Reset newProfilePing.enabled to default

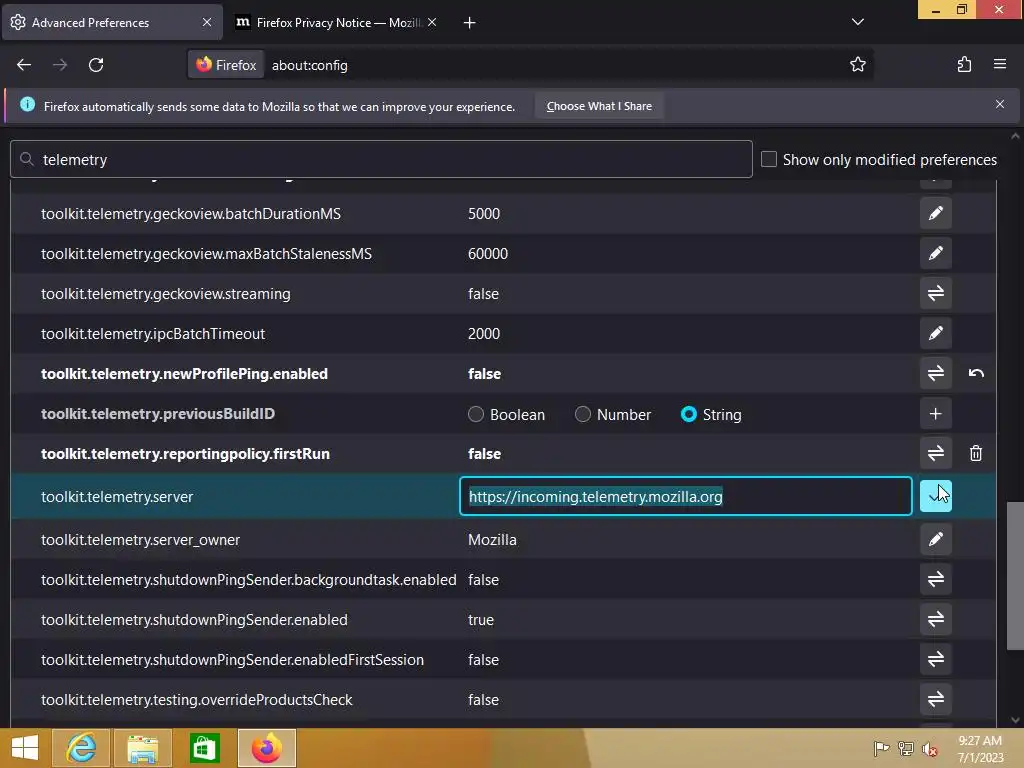[976, 373]
